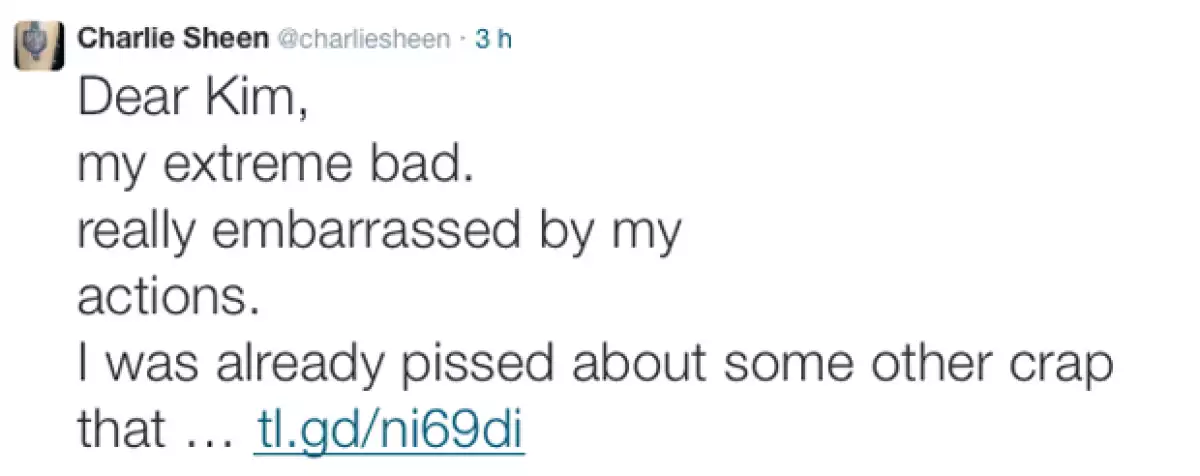
Task: Click the @charliesheen handle
Action: (x=361, y=39)
